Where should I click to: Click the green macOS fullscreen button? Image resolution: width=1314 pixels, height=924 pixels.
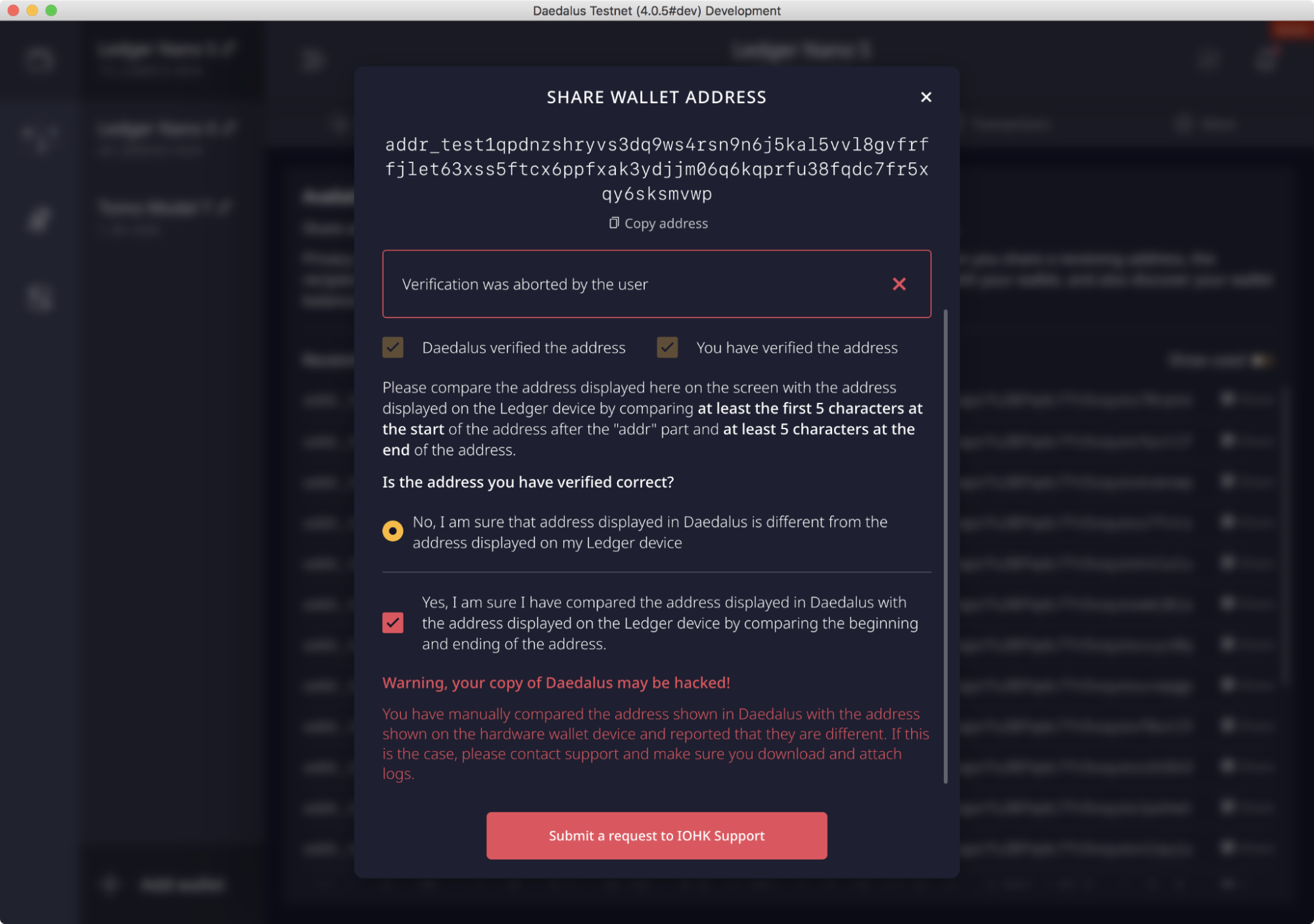tap(51, 11)
